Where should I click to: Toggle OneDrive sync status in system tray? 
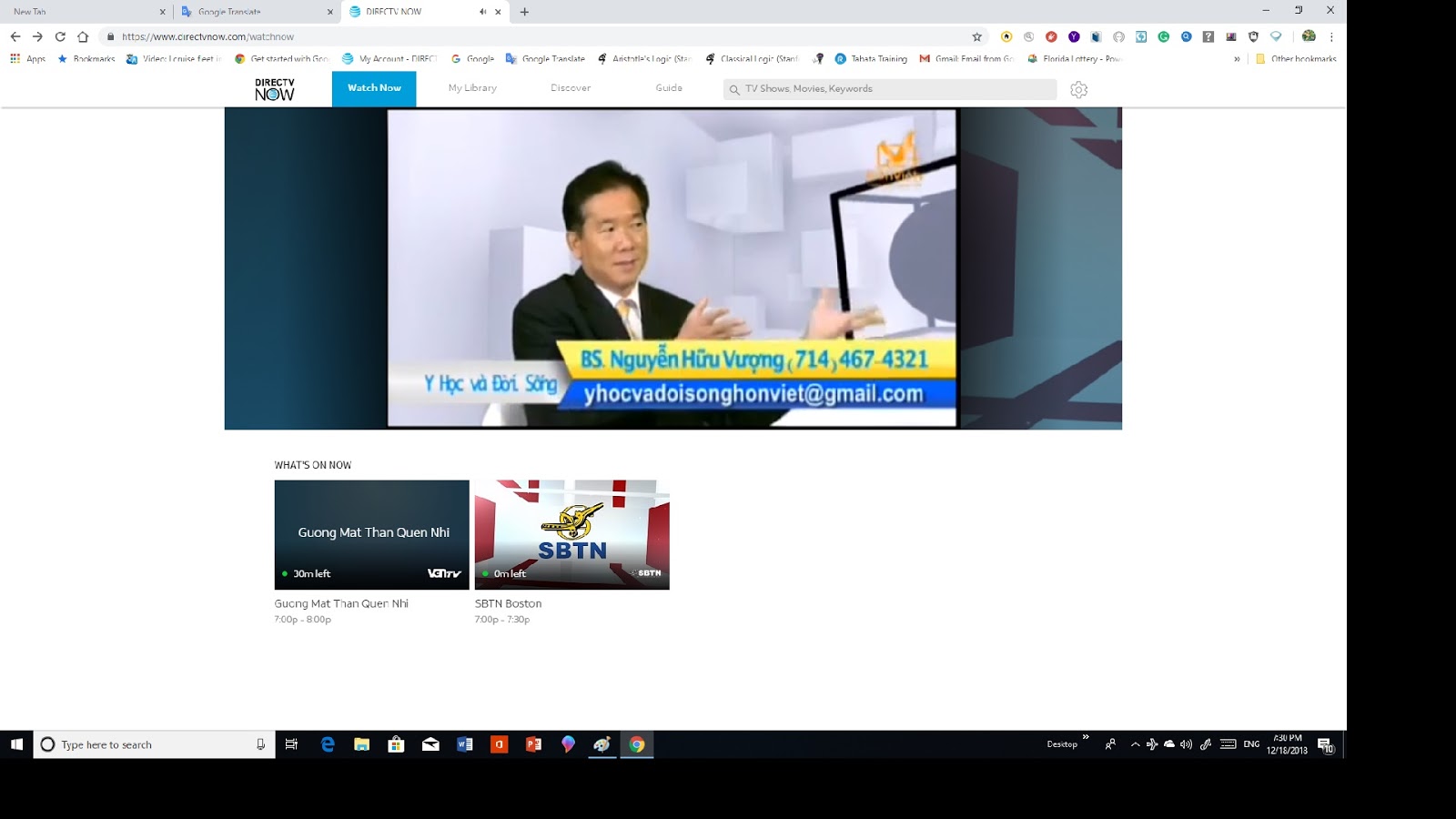1168,744
